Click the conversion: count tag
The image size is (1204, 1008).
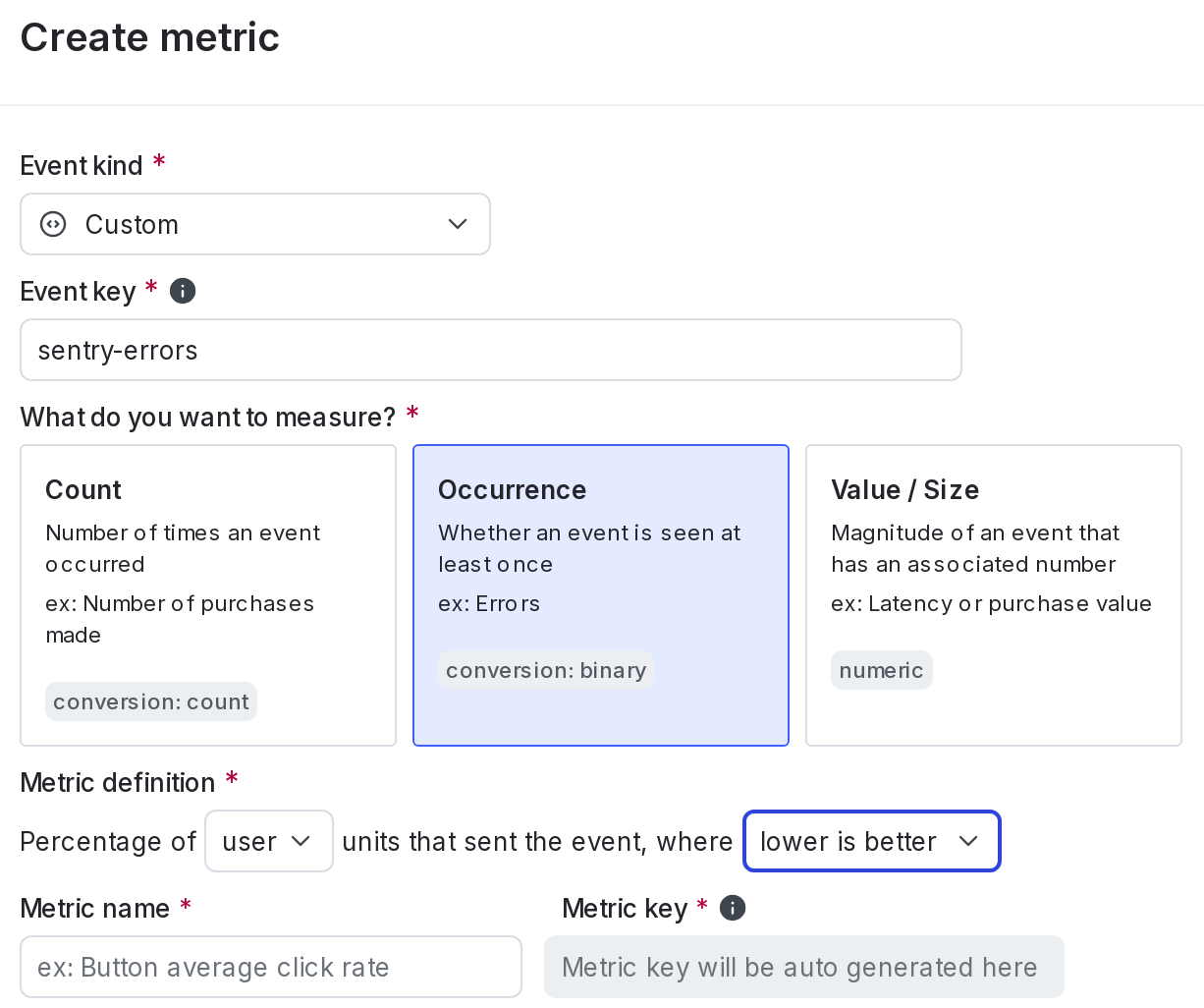click(x=151, y=701)
